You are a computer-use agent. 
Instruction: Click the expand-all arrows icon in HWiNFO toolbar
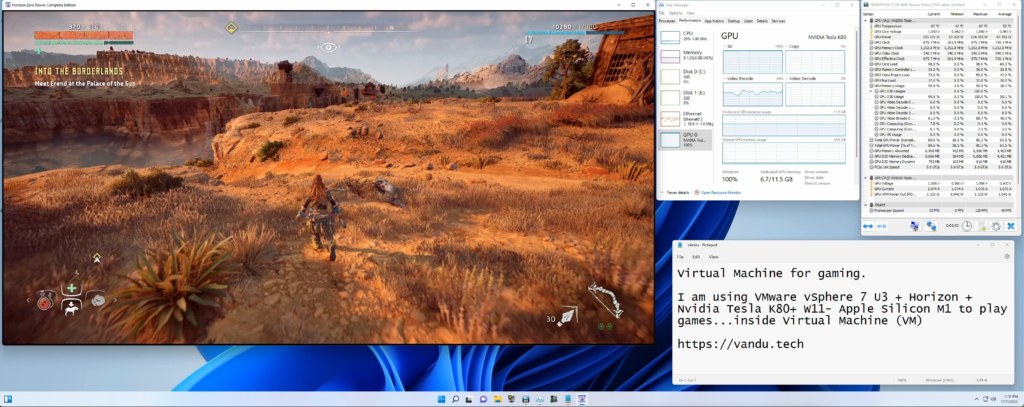(868, 226)
